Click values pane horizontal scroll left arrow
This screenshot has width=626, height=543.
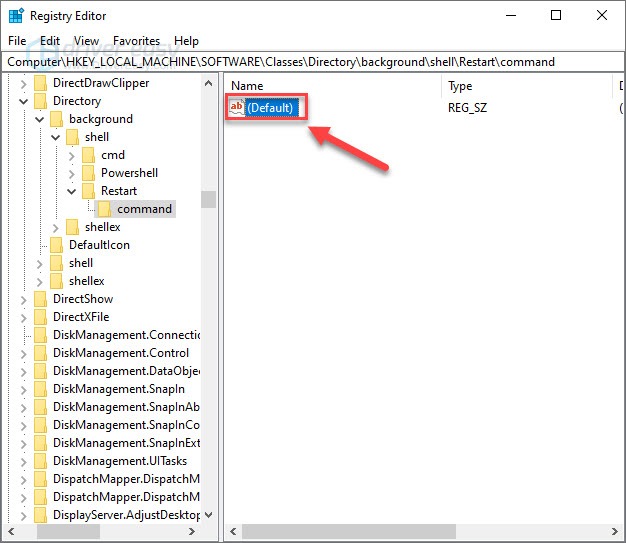tap(233, 531)
